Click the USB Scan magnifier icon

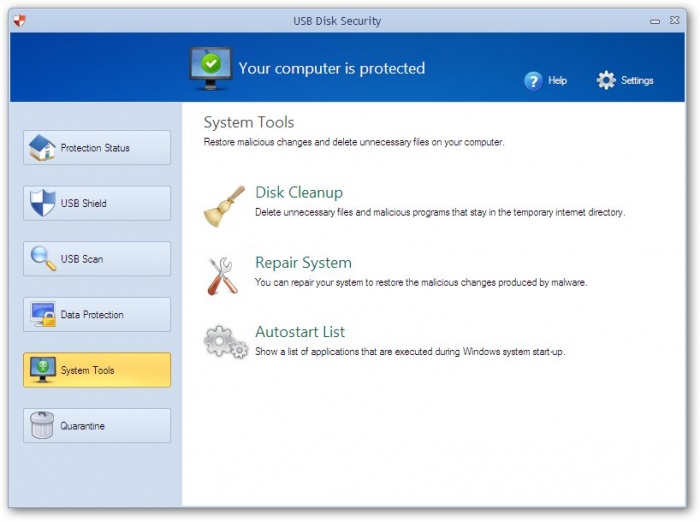(x=43, y=259)
